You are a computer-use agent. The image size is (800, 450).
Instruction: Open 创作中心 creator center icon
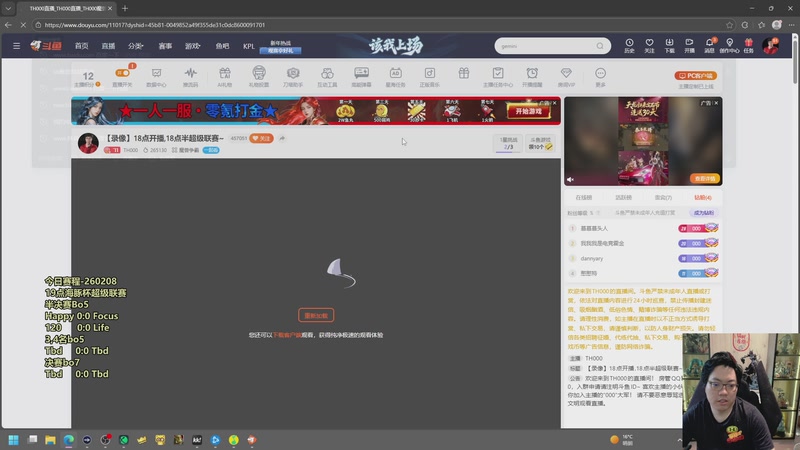point(729,45)
